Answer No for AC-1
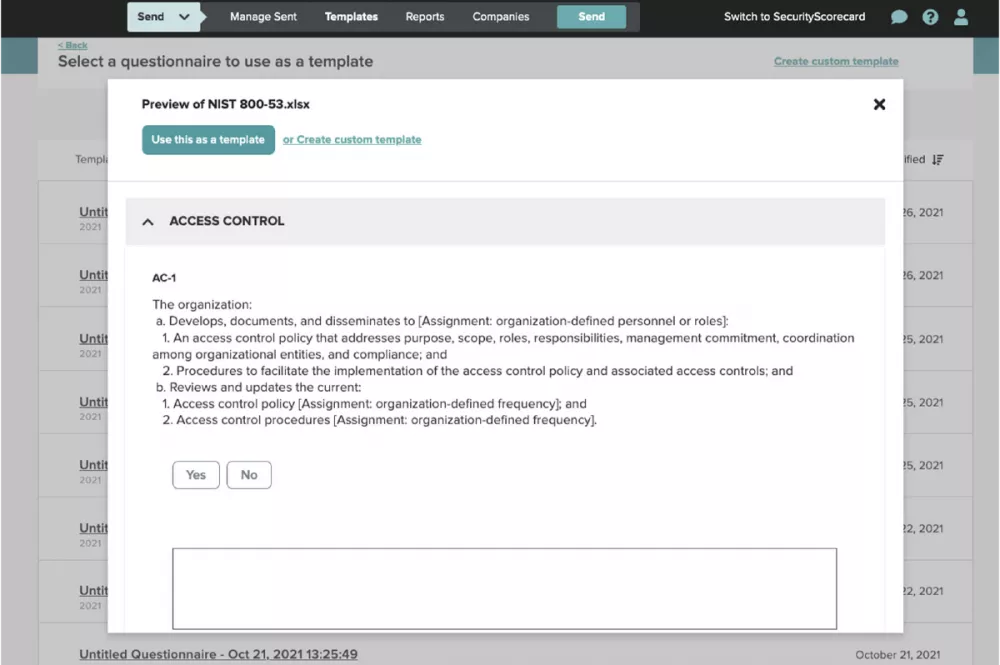This screenshot has width=1000, height=665. [x=249, y=475]
